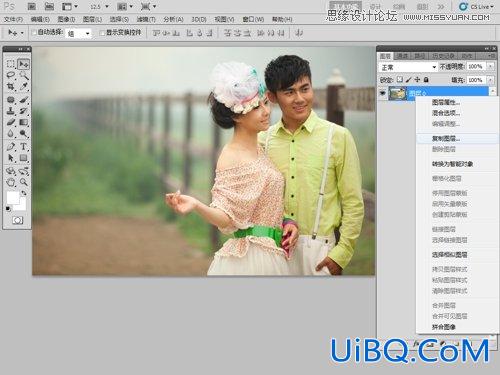The width and height of the screenshot is (500, 375).
Task: Select the Crop tool
Action: tap(11, 87)
